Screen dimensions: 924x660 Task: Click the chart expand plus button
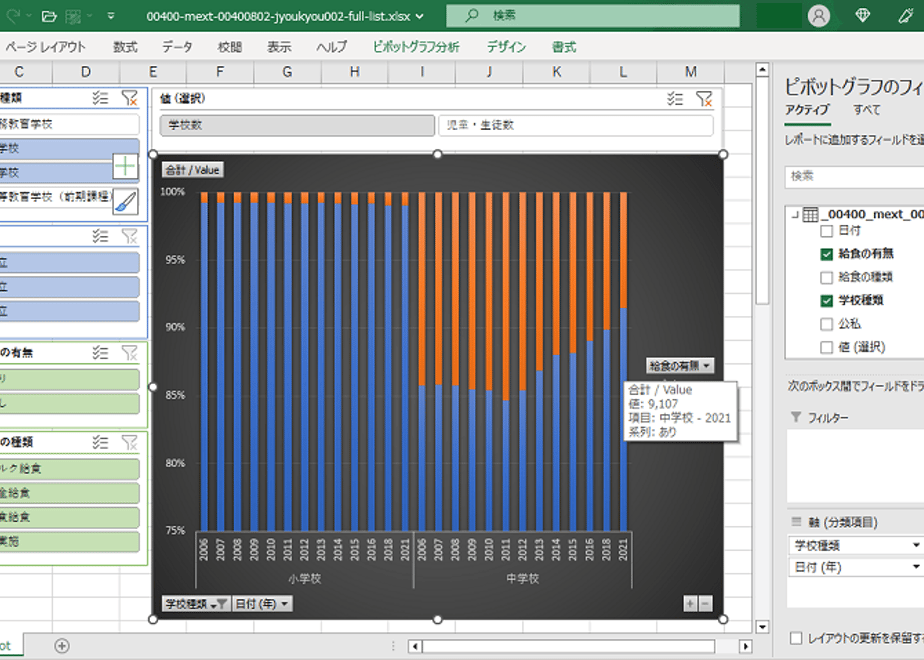(690, 603)
